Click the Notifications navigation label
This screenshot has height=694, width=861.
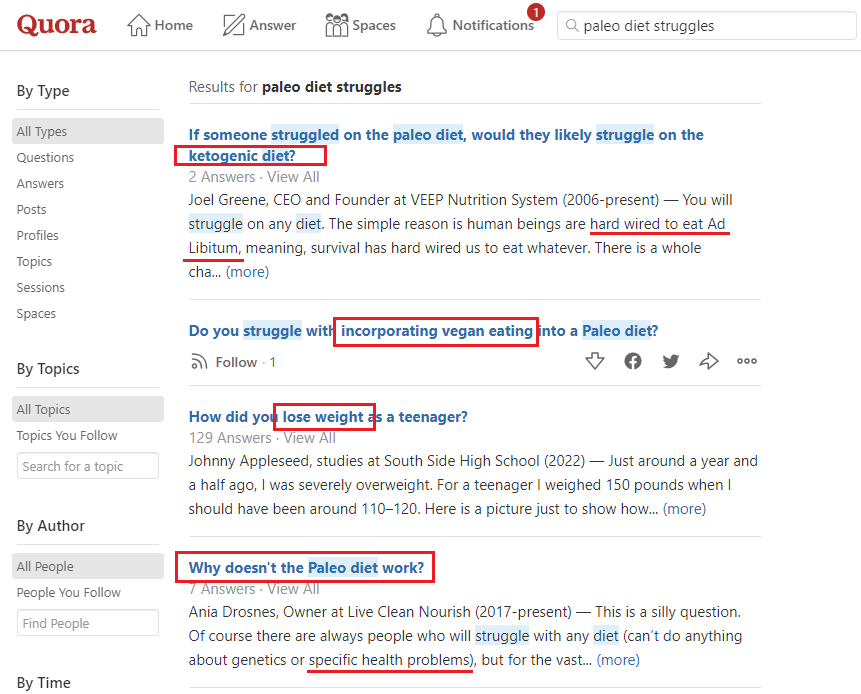click(493, 25)
